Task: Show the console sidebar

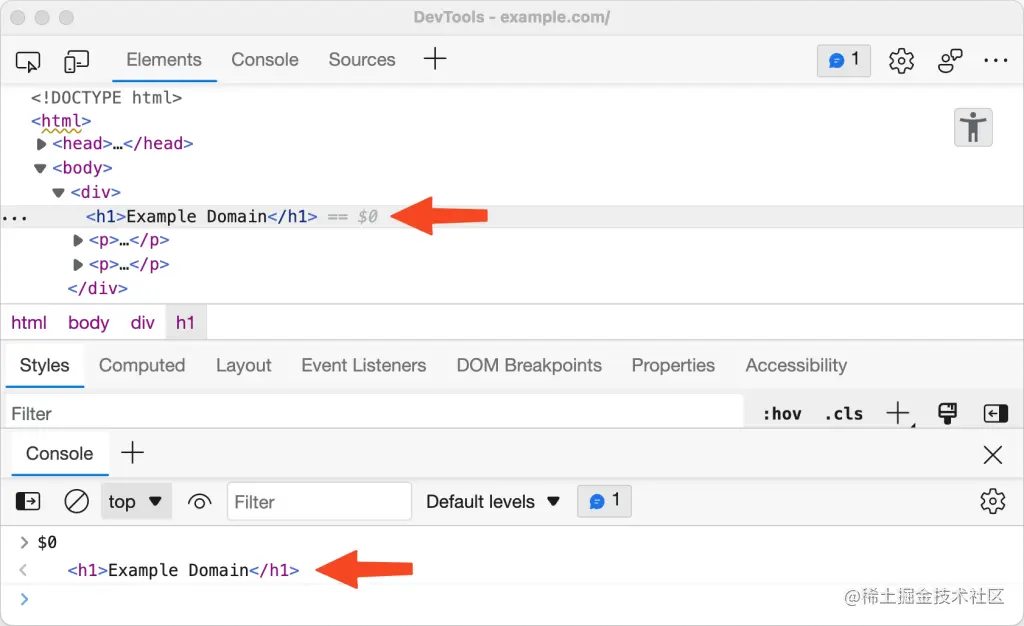Action: tap(27, 501)
